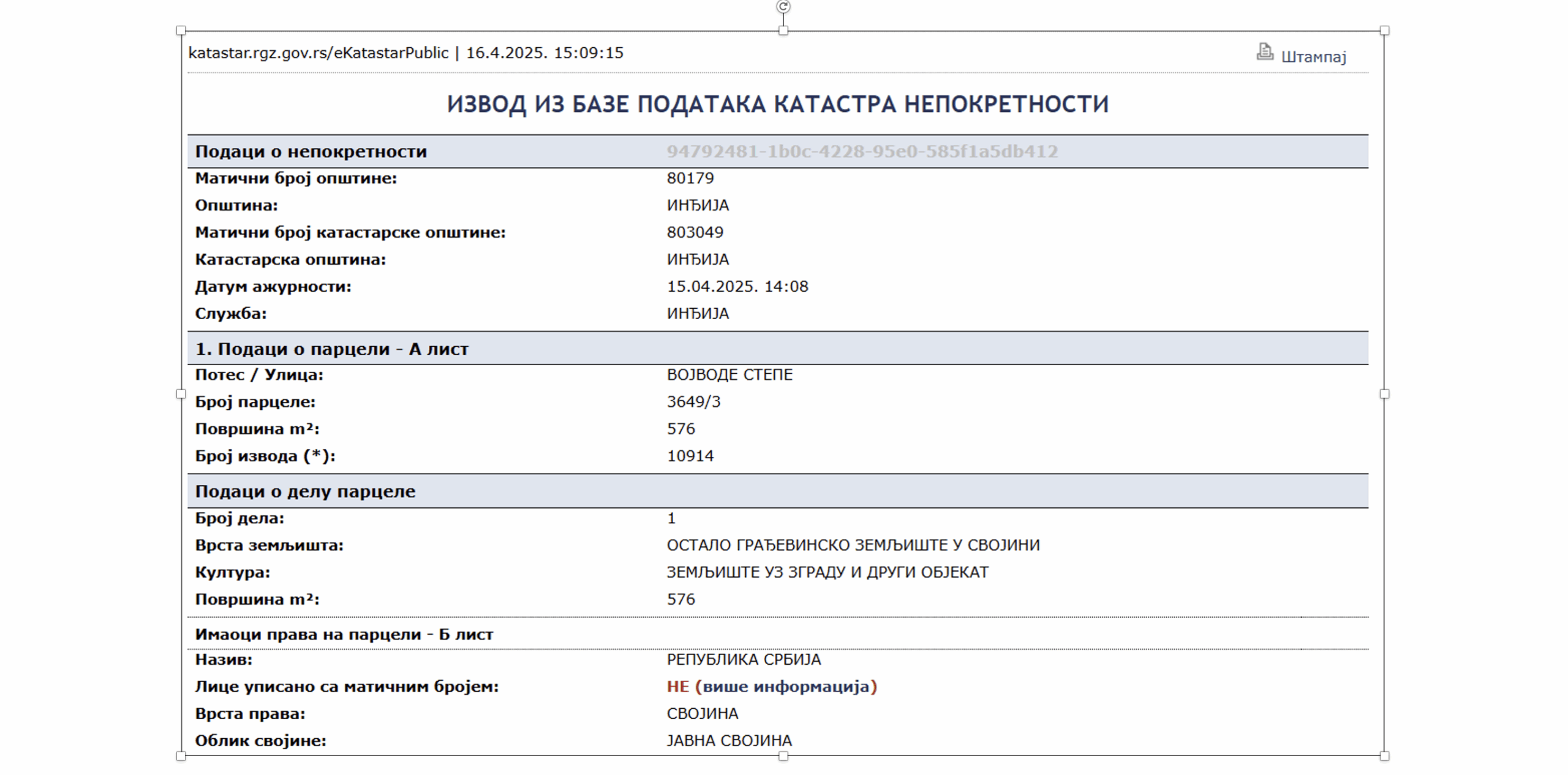Click the gray GUID identifier text

(862, 151)
